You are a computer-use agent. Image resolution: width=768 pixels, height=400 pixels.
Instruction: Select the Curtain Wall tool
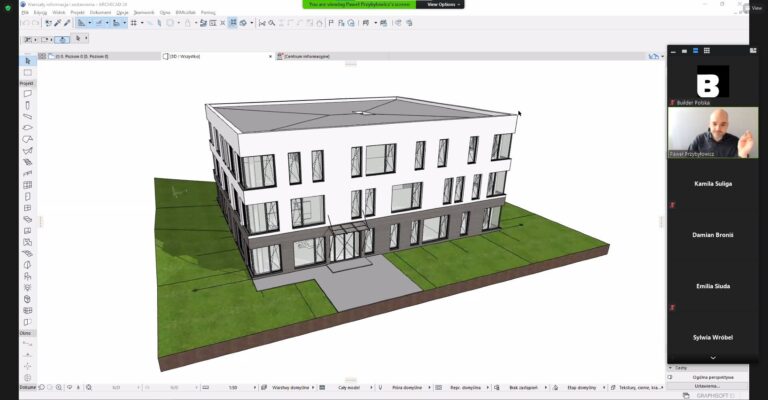(28, 185)
